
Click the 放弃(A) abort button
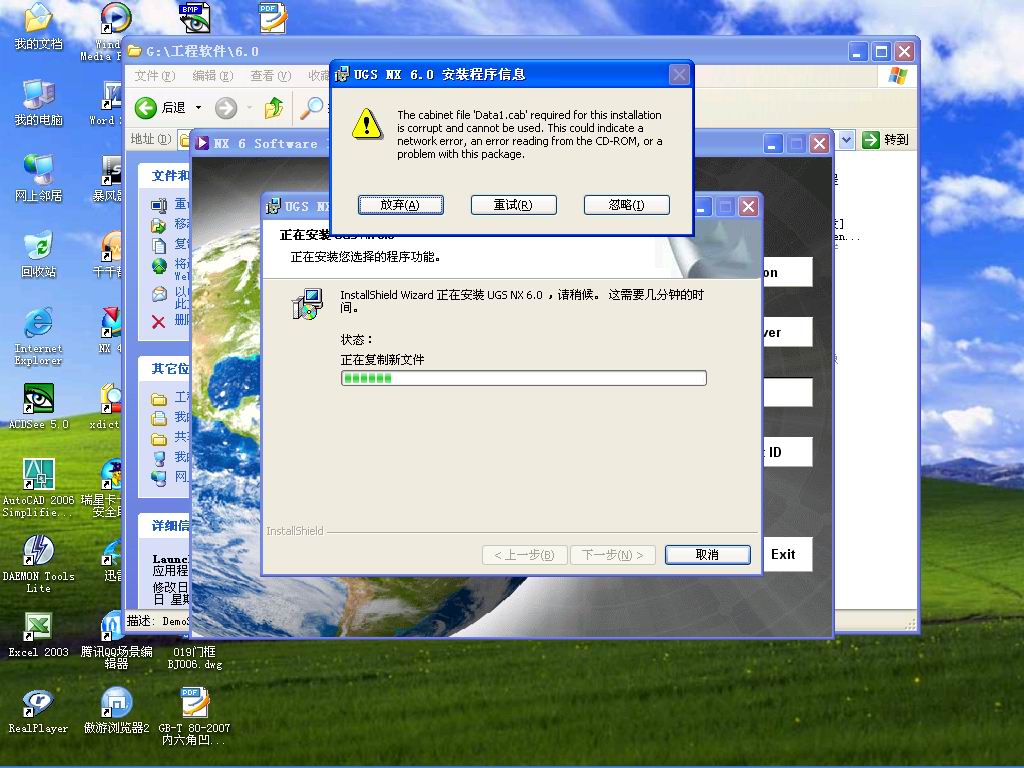pos(400,205)
